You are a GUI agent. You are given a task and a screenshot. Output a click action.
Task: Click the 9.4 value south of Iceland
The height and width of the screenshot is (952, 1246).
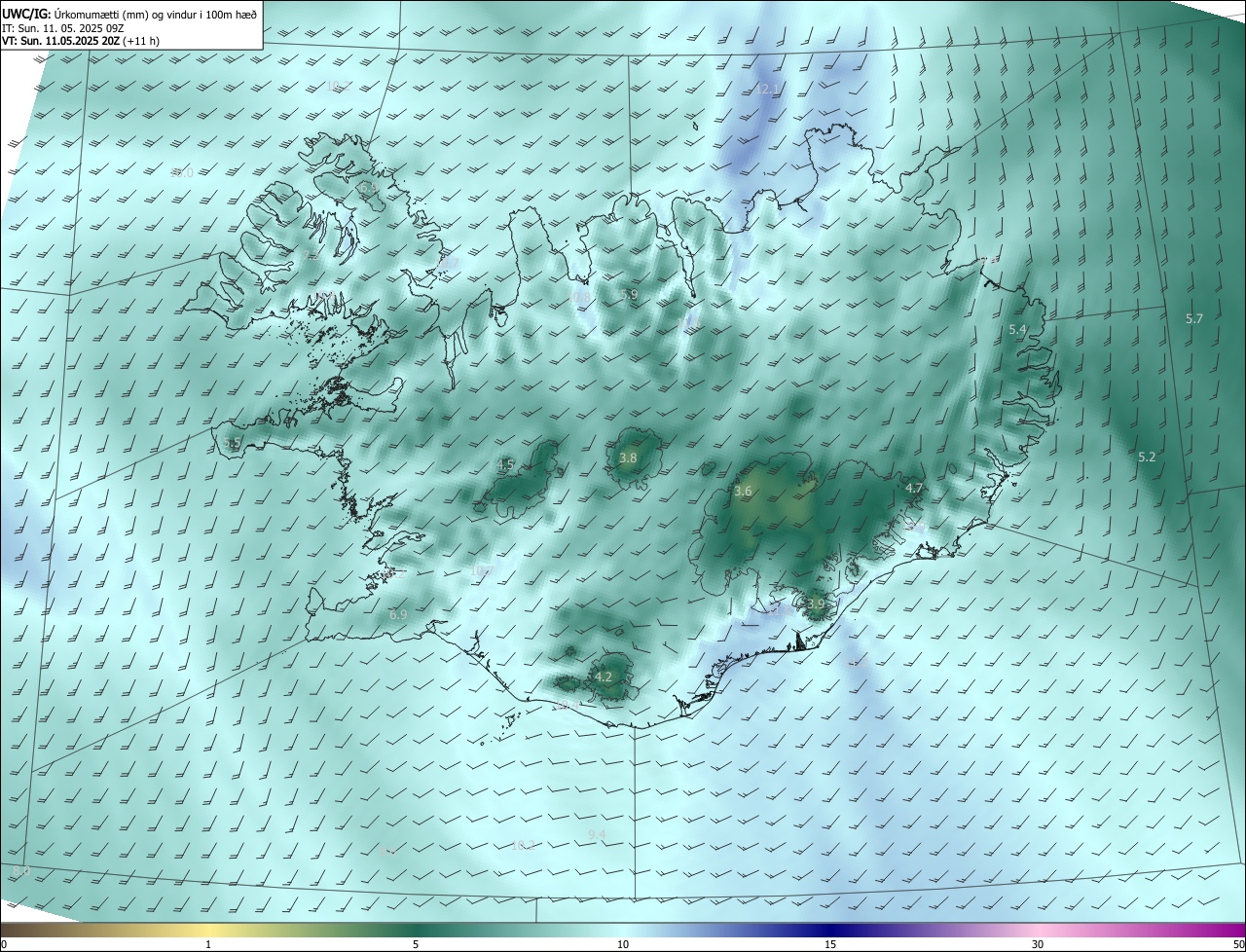[597, 834]
